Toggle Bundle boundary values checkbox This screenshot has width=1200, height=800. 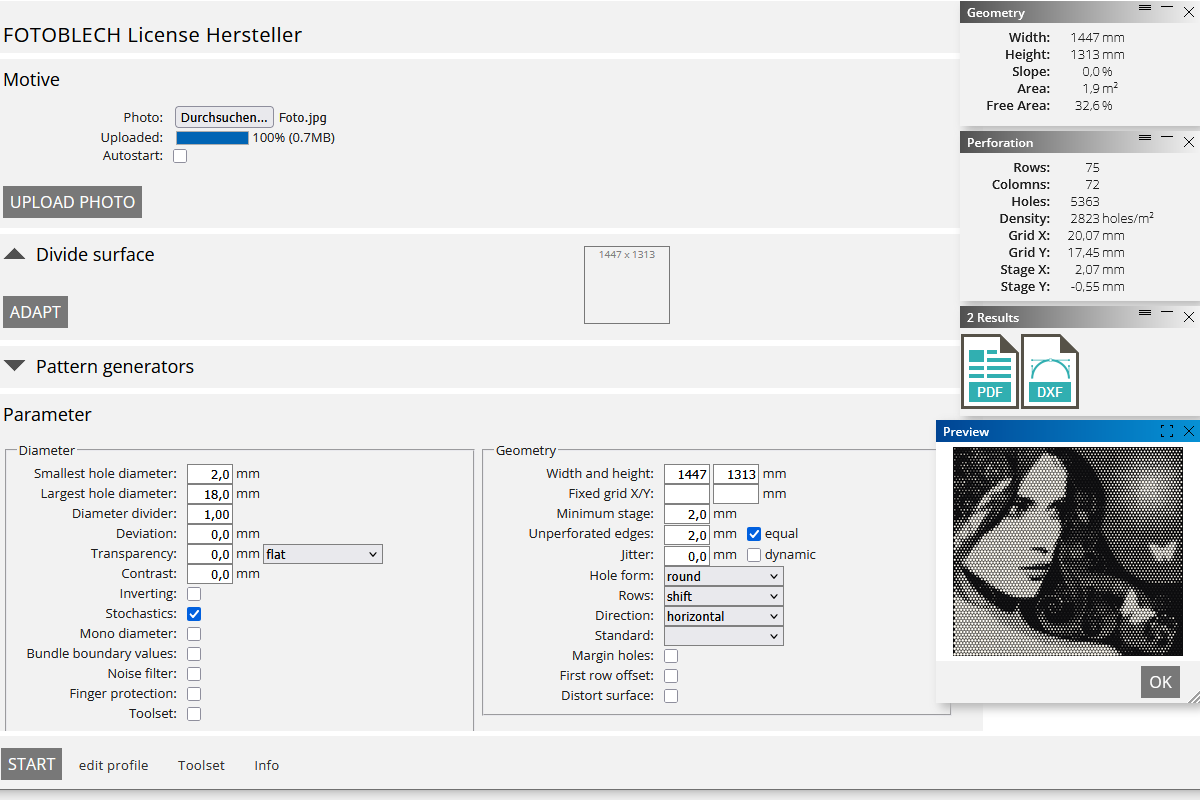coord(194,654)
